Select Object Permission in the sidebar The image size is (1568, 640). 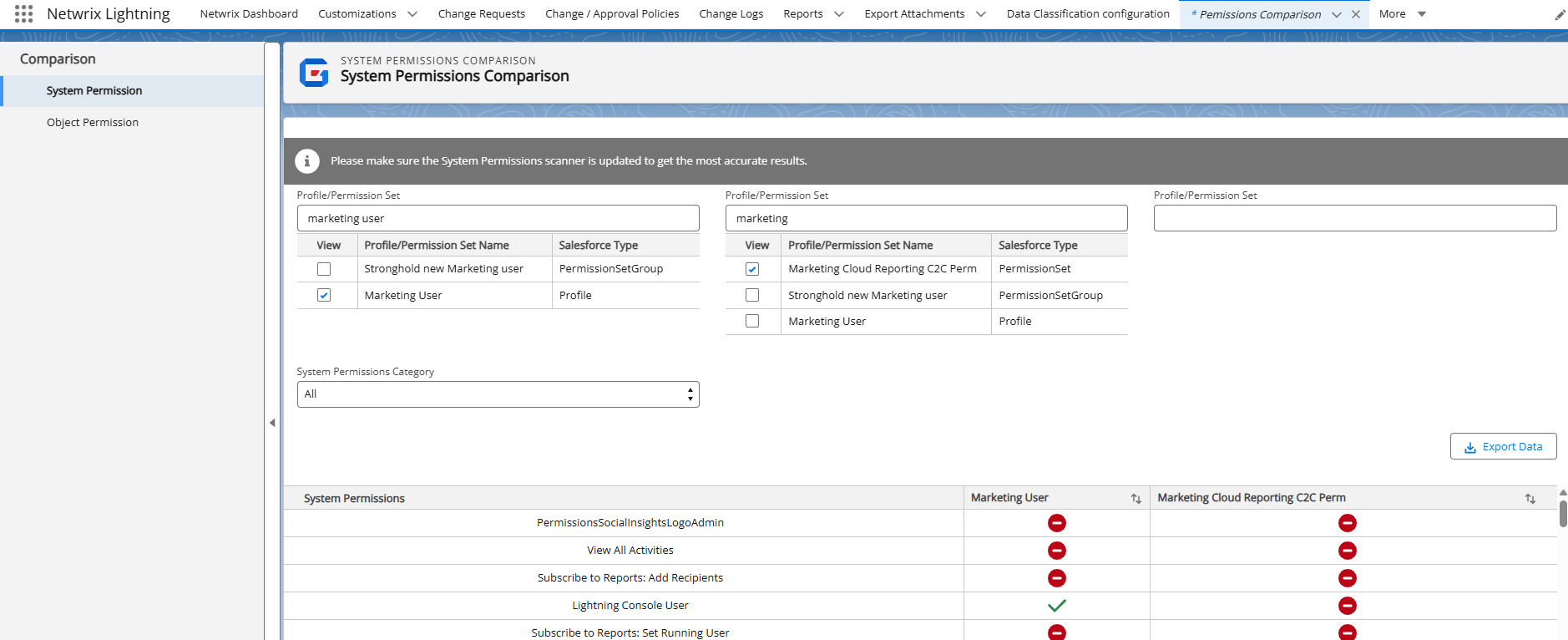(x=93, y=123)
